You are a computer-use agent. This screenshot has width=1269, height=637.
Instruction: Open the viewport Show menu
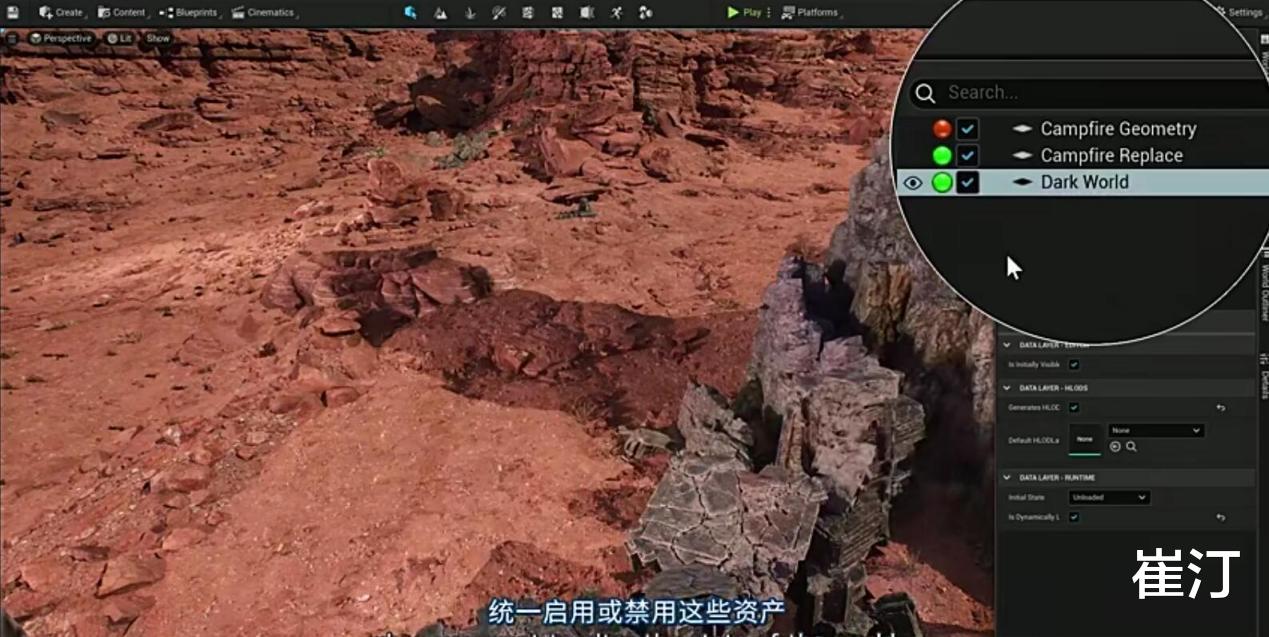[x=158, y=38]
